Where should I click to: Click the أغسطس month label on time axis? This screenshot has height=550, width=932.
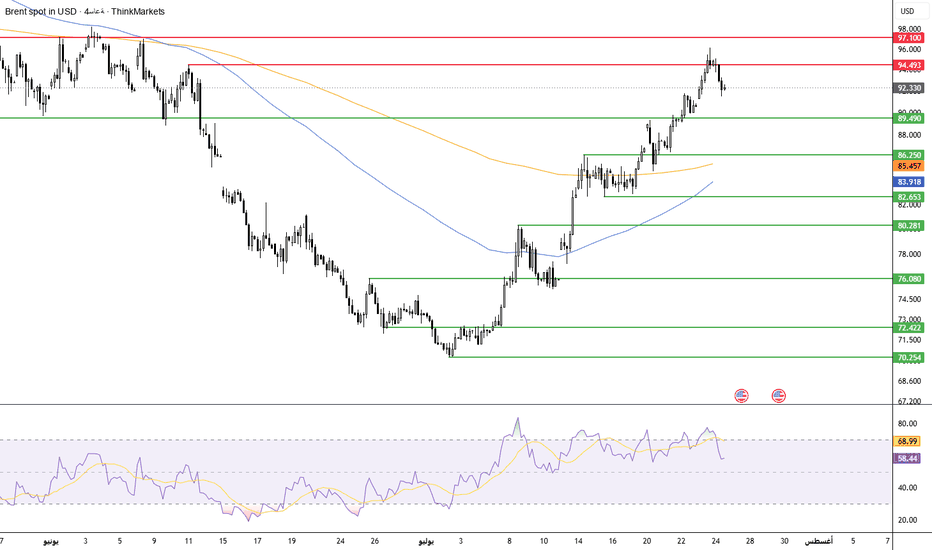pyautogui.click(x=818, y=541)
